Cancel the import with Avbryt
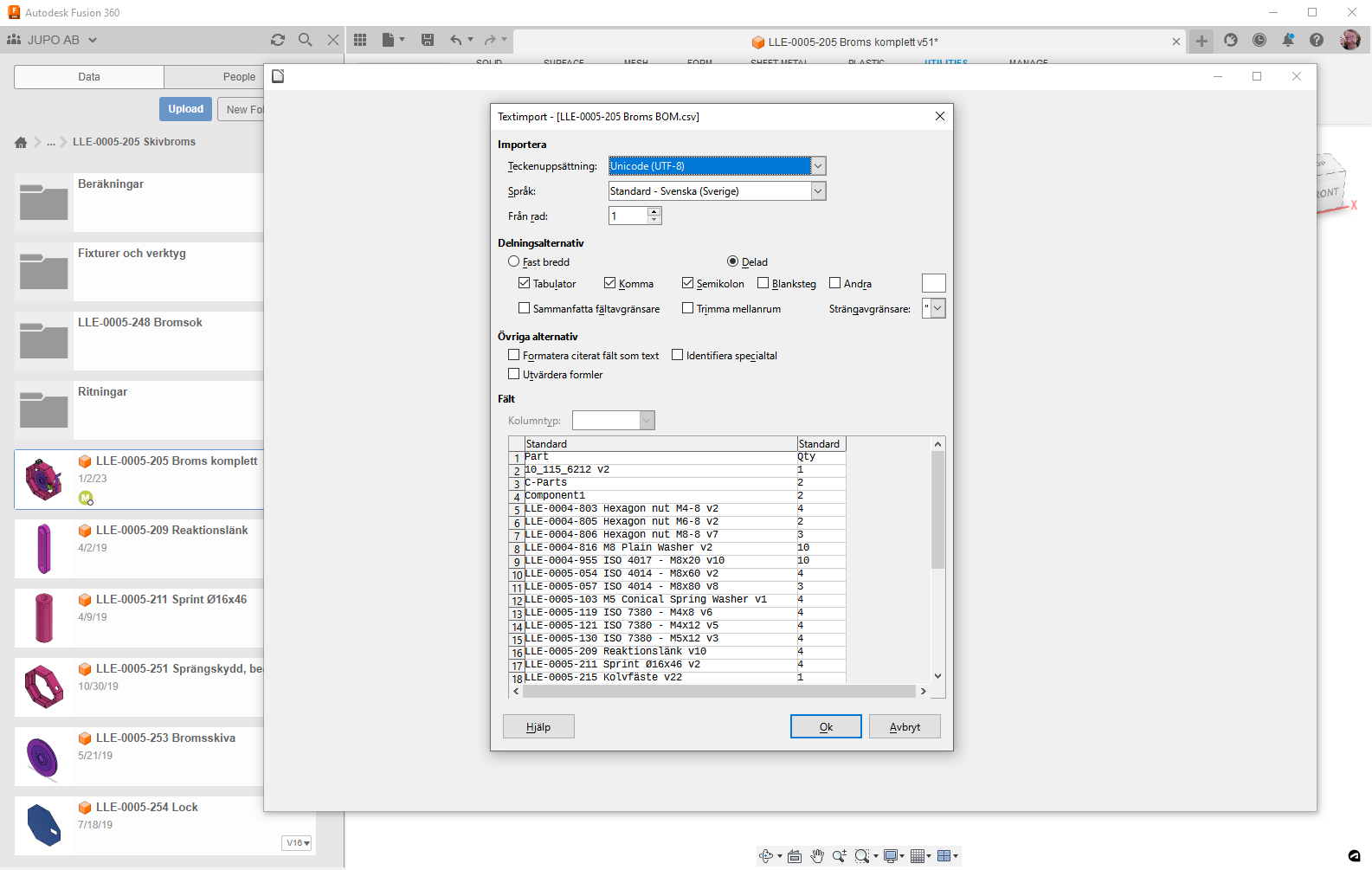1372x870 pixels. (905, 727)
